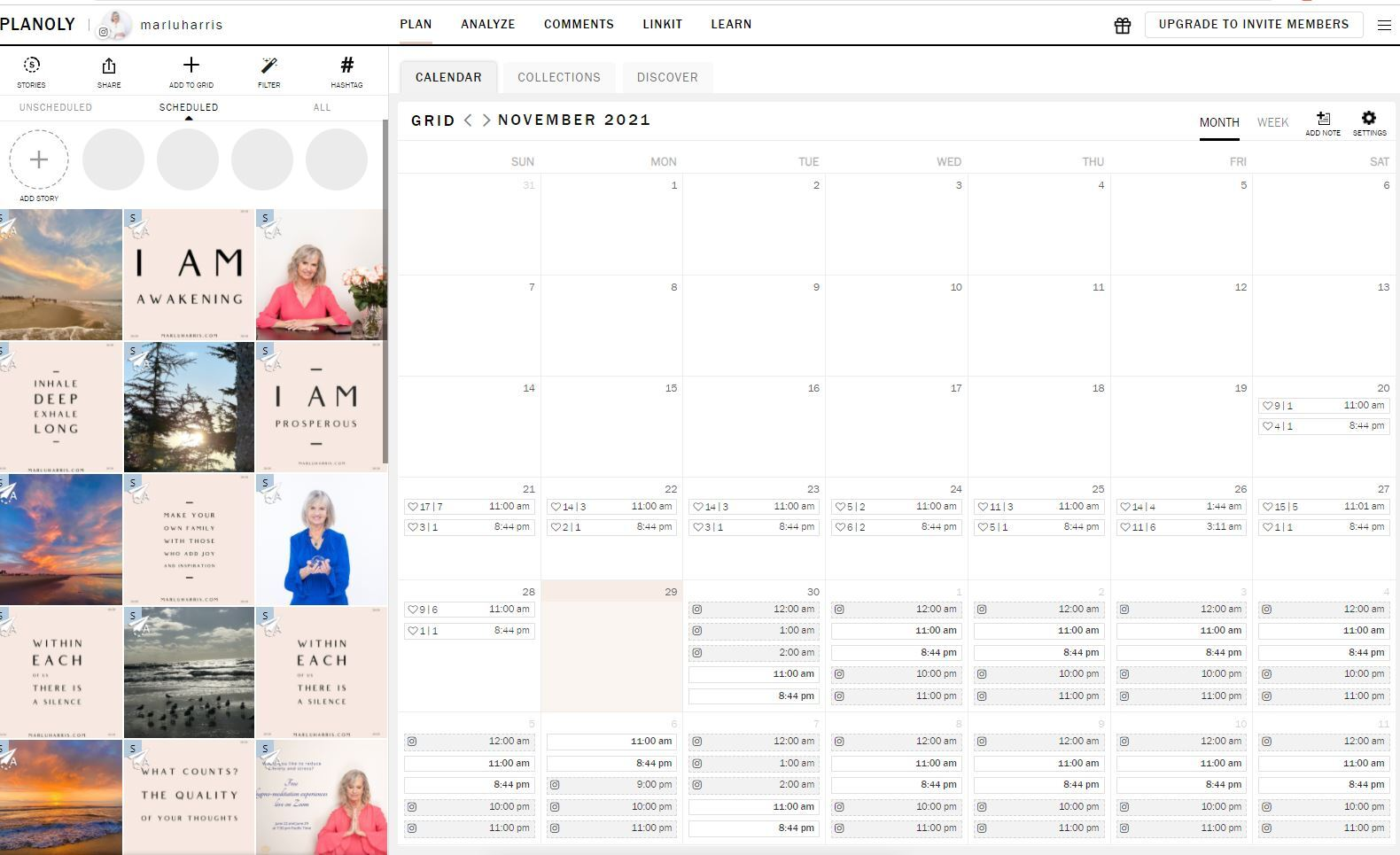Screen dimensions: 1400x855
Task: Go to previous month arrow
Action: coord(469,120)
